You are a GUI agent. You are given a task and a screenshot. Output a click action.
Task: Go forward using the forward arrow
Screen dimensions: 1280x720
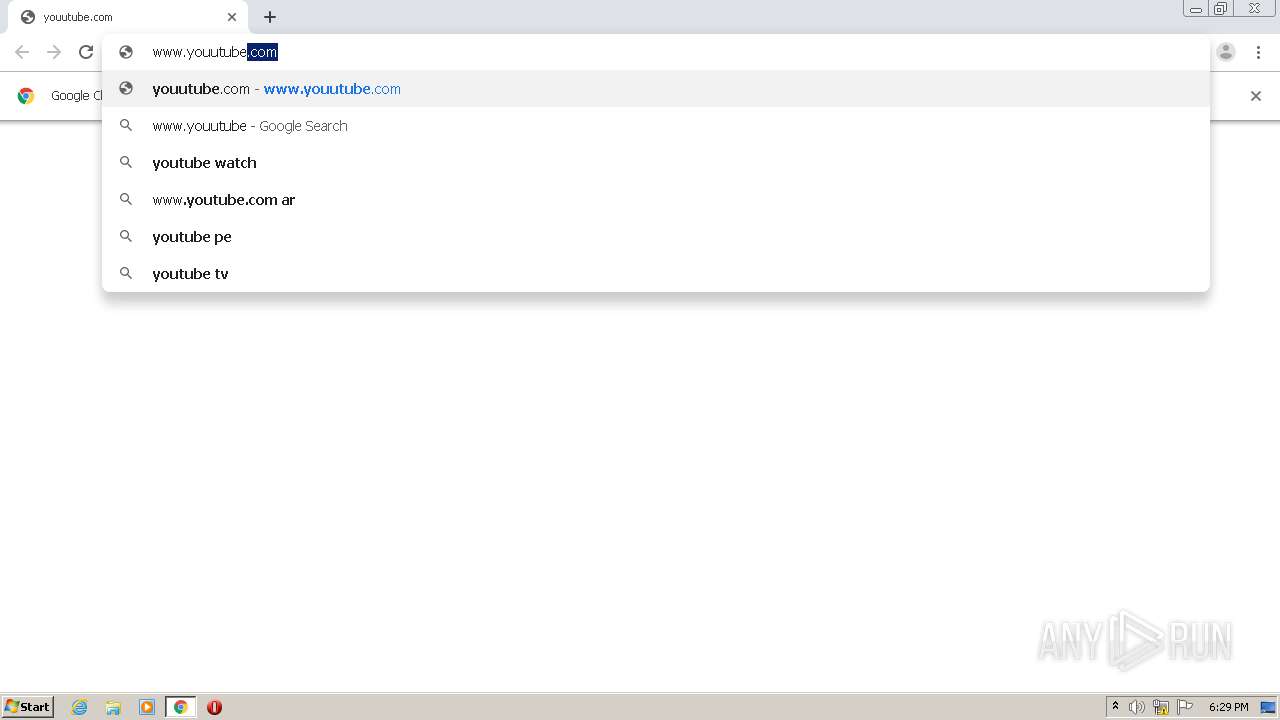point(54,52)
